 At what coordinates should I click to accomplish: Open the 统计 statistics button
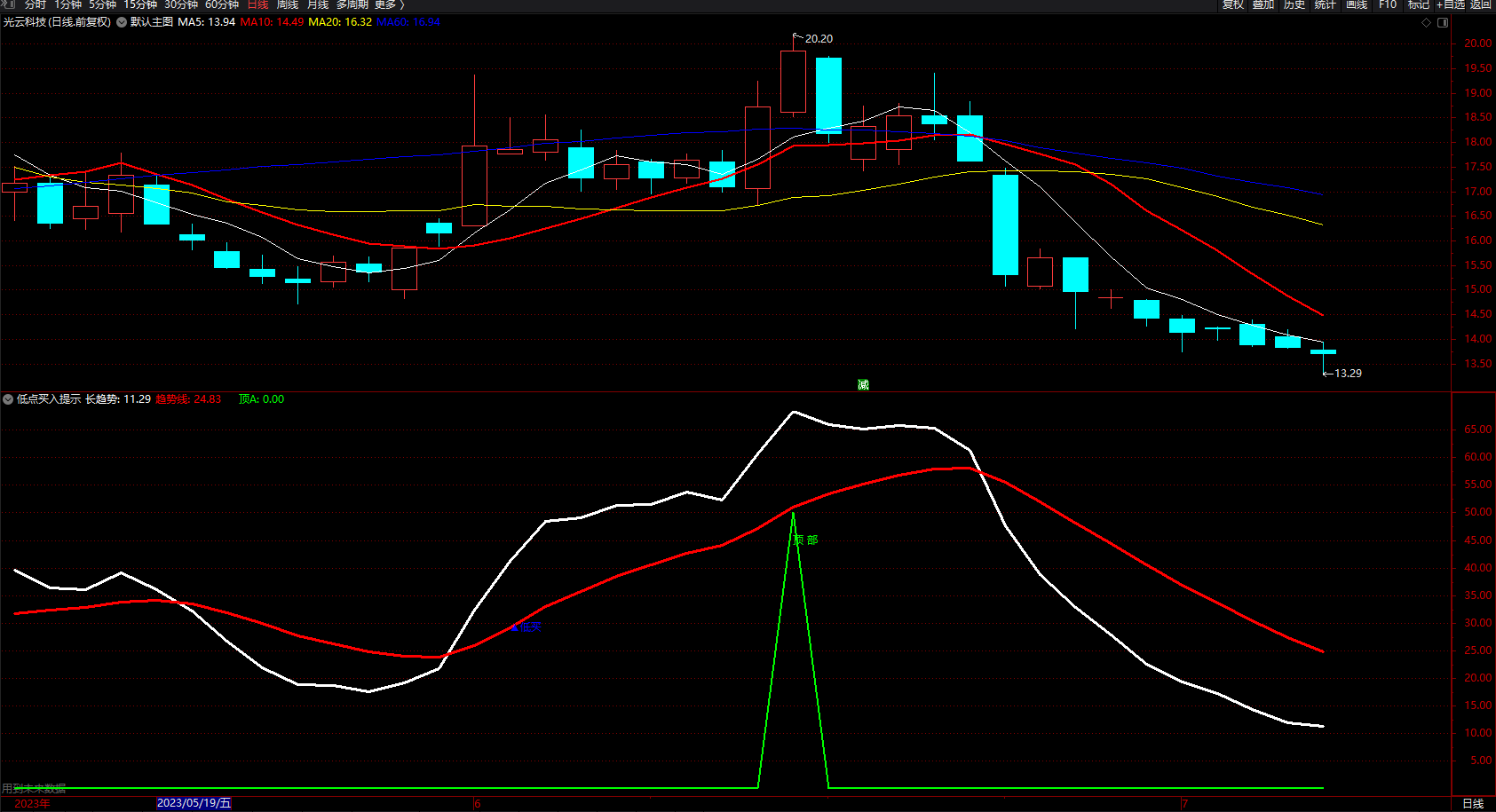click(1326, 4)
